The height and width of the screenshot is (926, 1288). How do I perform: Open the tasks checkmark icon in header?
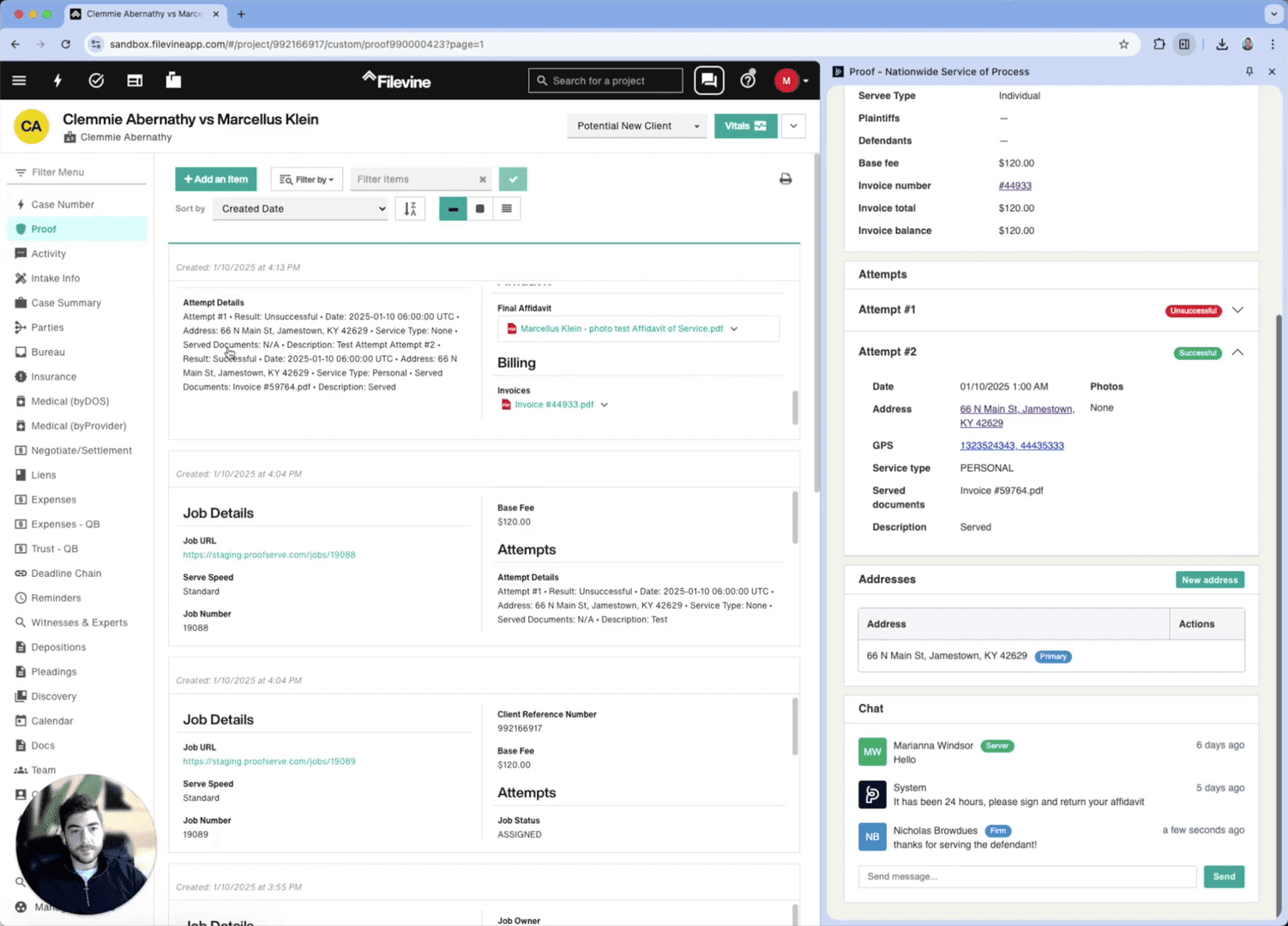click(x=96, y=81)
